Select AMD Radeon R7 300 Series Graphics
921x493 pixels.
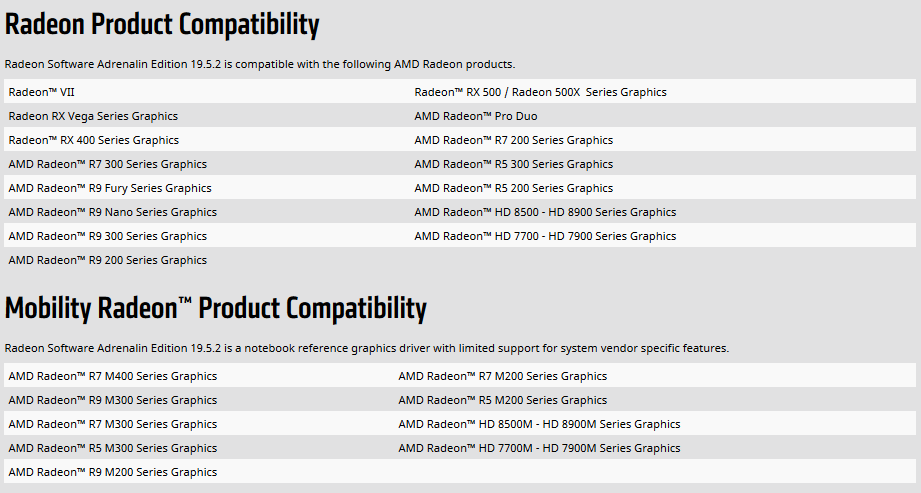(107, 165)
